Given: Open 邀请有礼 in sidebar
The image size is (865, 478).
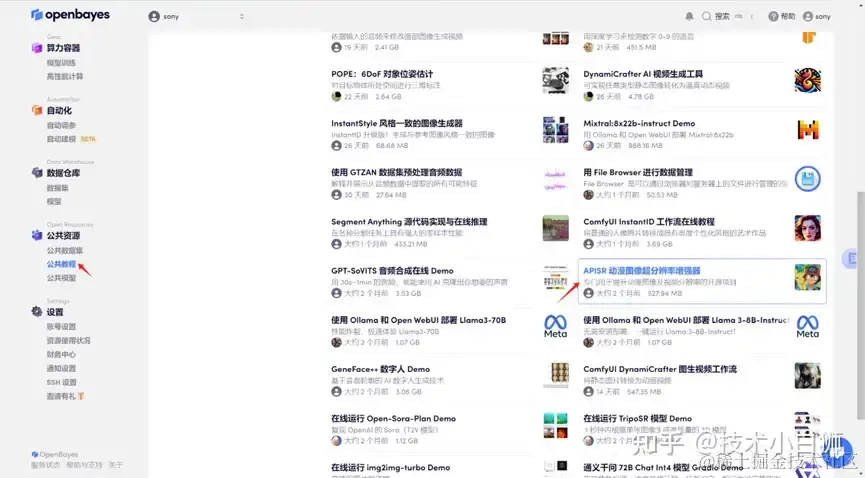Looking at the screenshot, I should click(x=65, y=396).
